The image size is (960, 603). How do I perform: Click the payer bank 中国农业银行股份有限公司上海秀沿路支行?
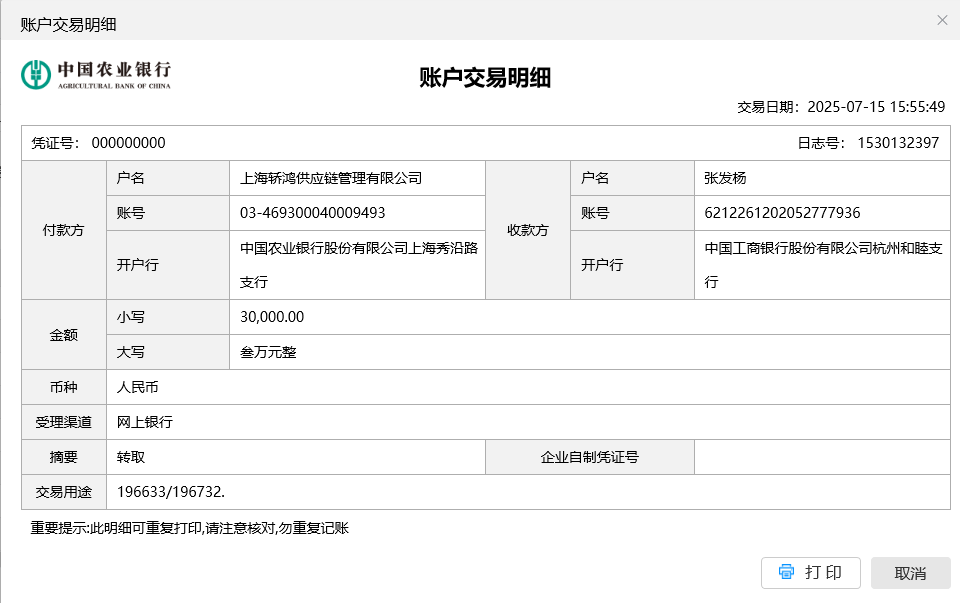point(358,265)
